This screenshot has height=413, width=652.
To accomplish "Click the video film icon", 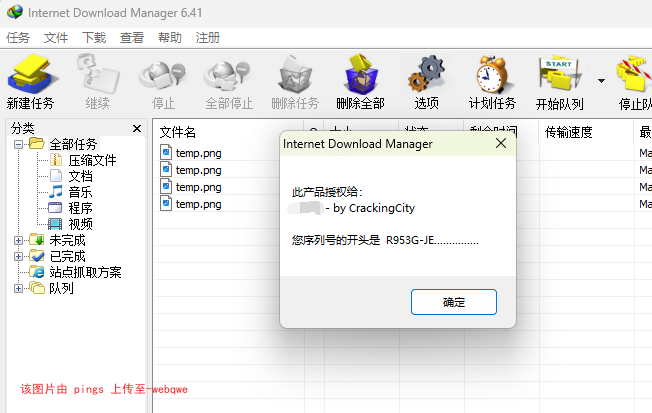I will 55,224.
